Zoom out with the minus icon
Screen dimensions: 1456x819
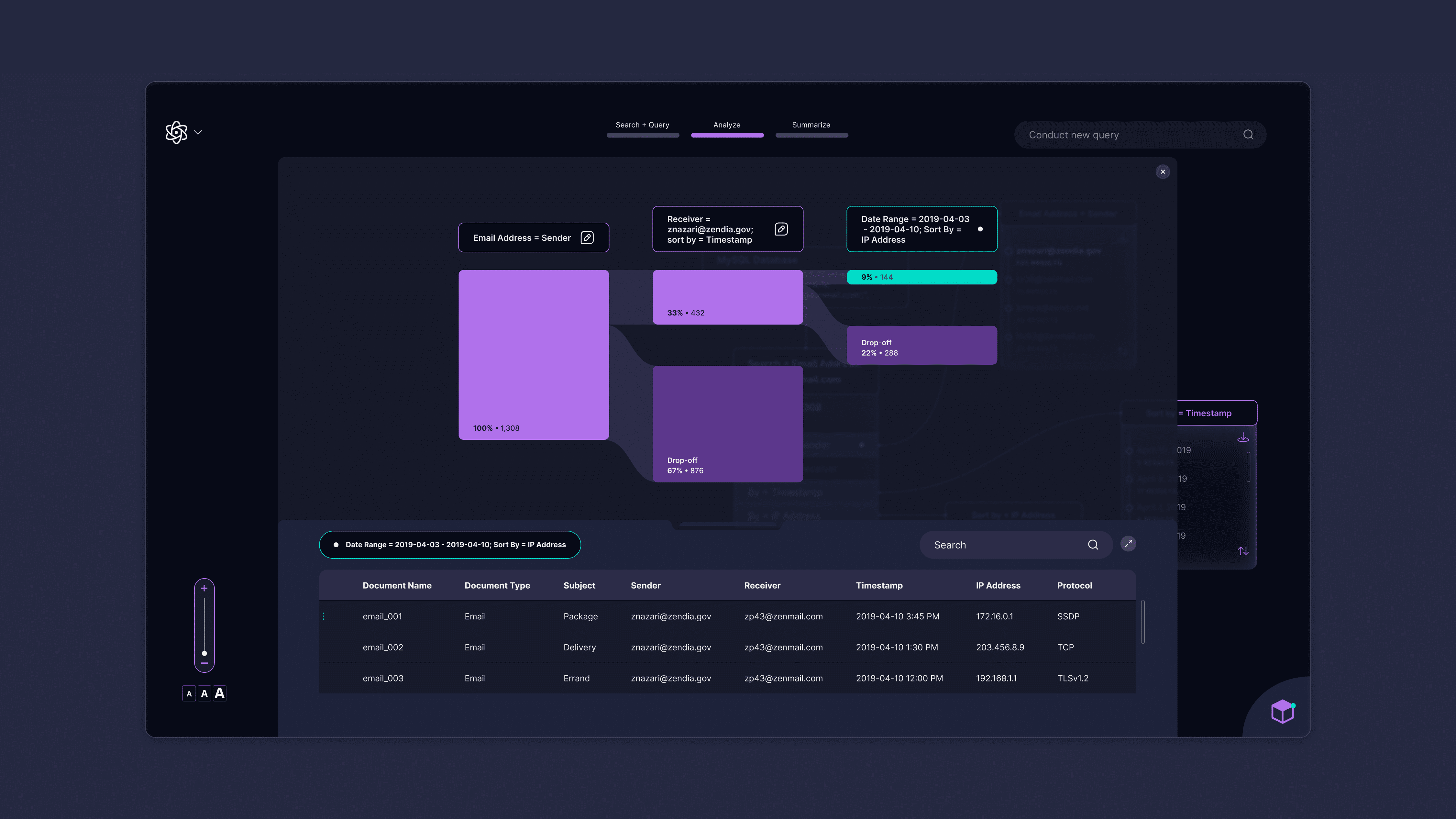(204, 663)
